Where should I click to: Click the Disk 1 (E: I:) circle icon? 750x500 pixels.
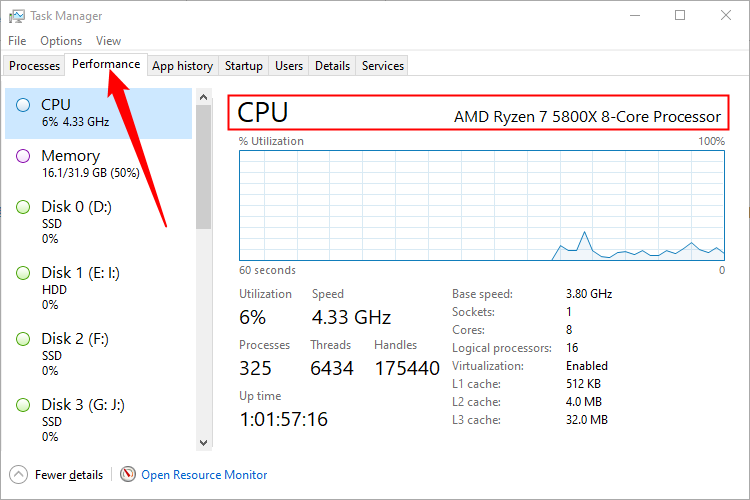(x=24, y=273)
